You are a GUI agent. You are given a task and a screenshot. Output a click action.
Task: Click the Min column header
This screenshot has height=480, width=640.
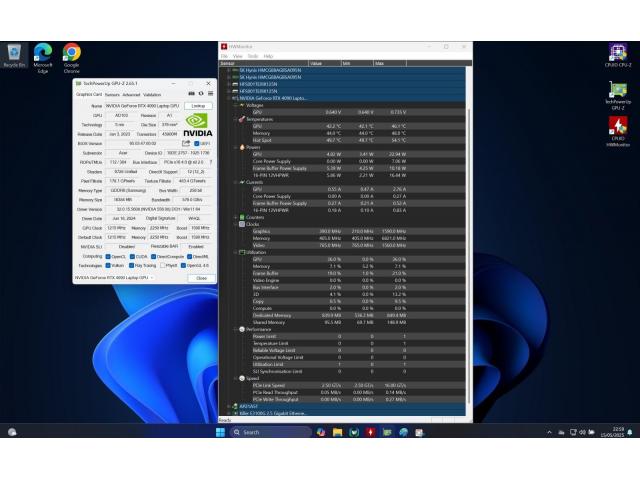358,63
